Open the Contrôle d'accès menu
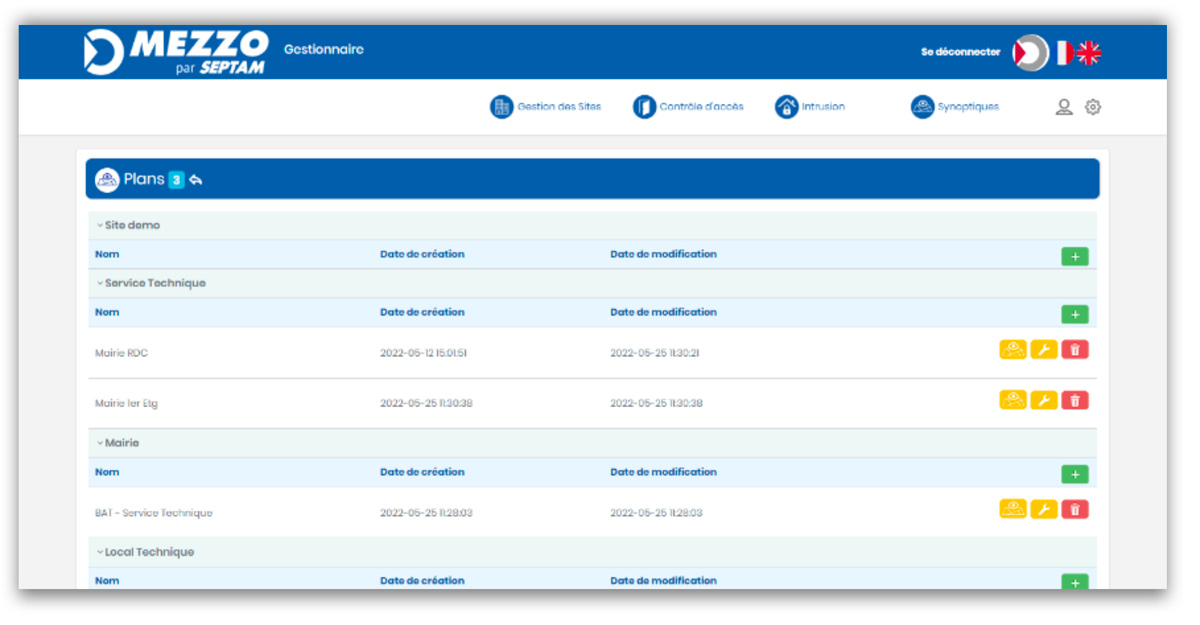 pos(689,107)
